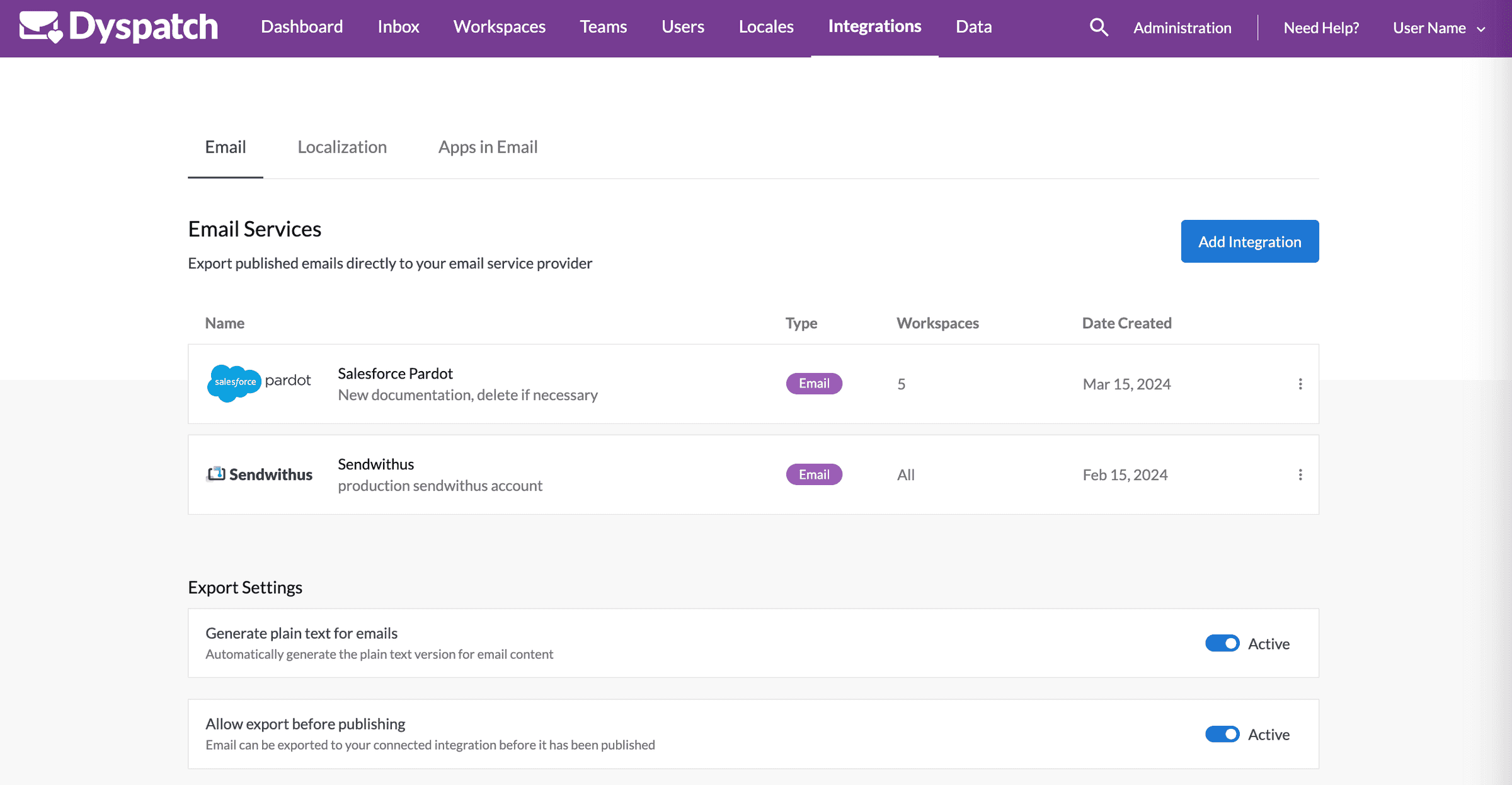Open the Apps in Email tab
The width and height of the screenshot is (1512, 785).
point(488,147)
